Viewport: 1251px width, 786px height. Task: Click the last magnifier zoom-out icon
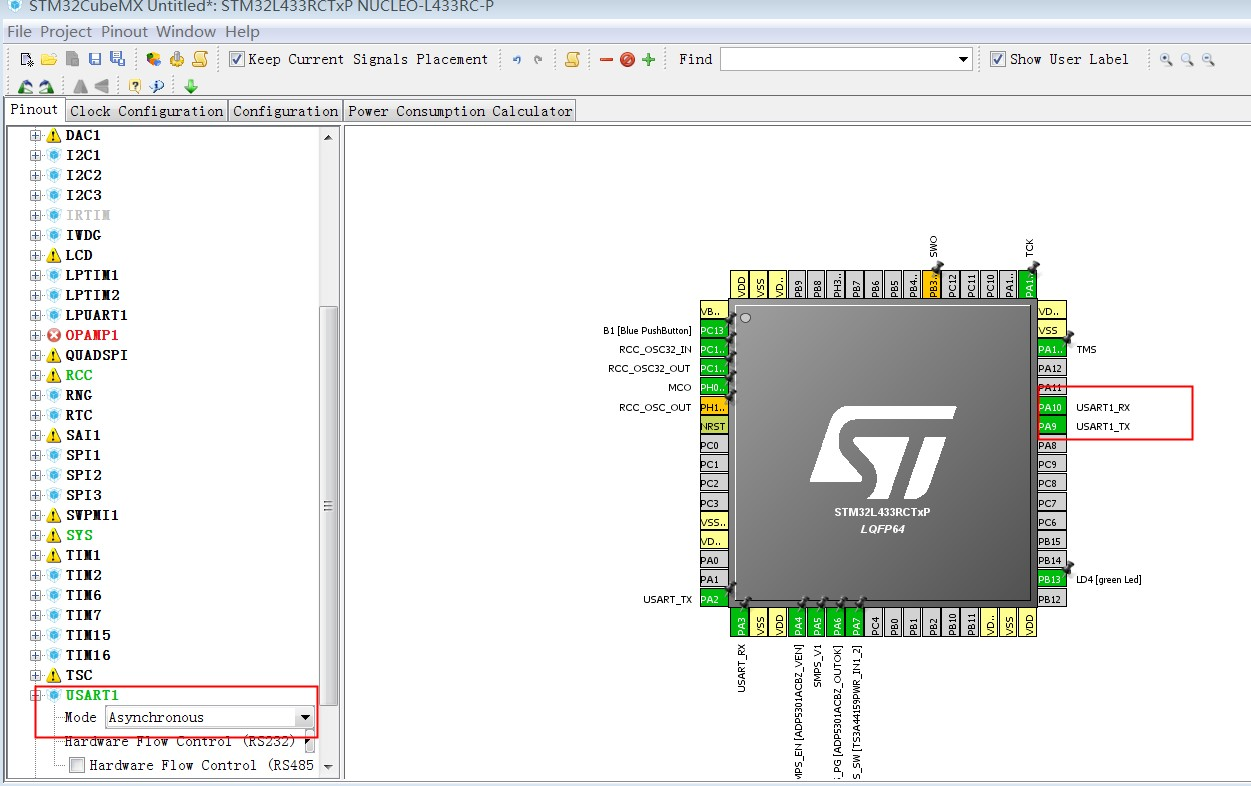pyautogui.click(x=1208, y=60)
